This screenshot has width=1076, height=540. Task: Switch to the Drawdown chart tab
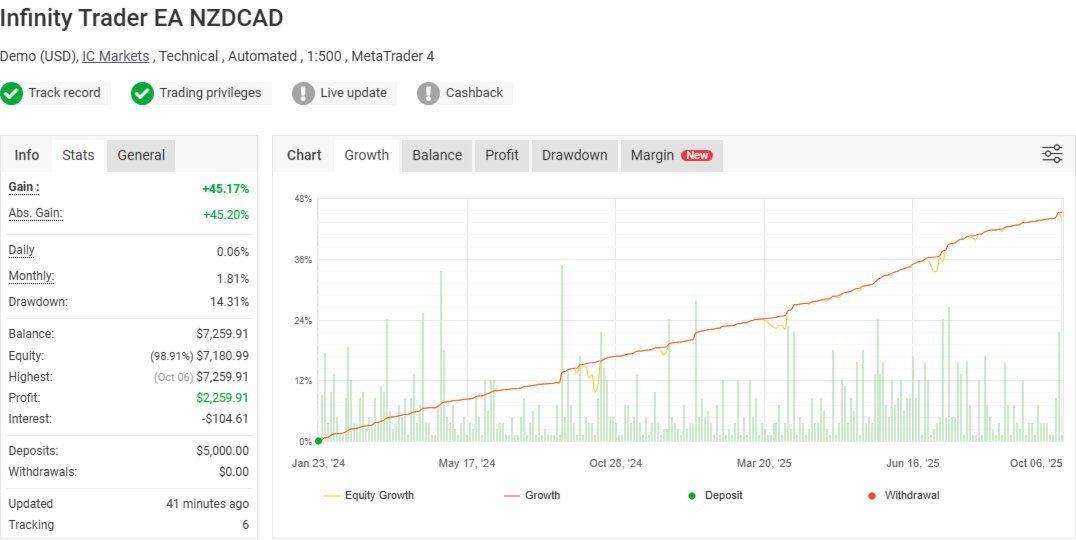click(574, 156)
